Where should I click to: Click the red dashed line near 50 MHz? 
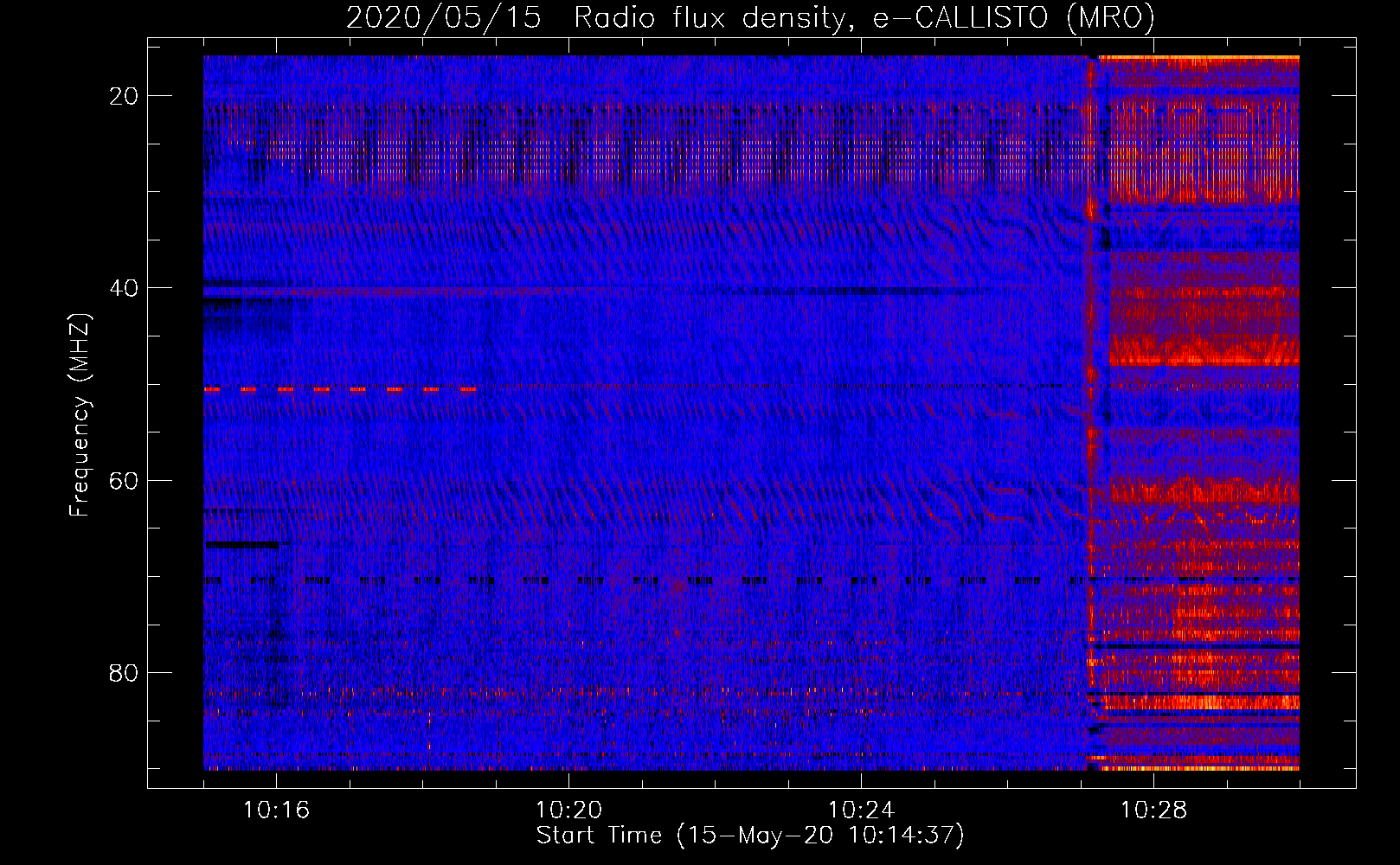tap(340, 390)
